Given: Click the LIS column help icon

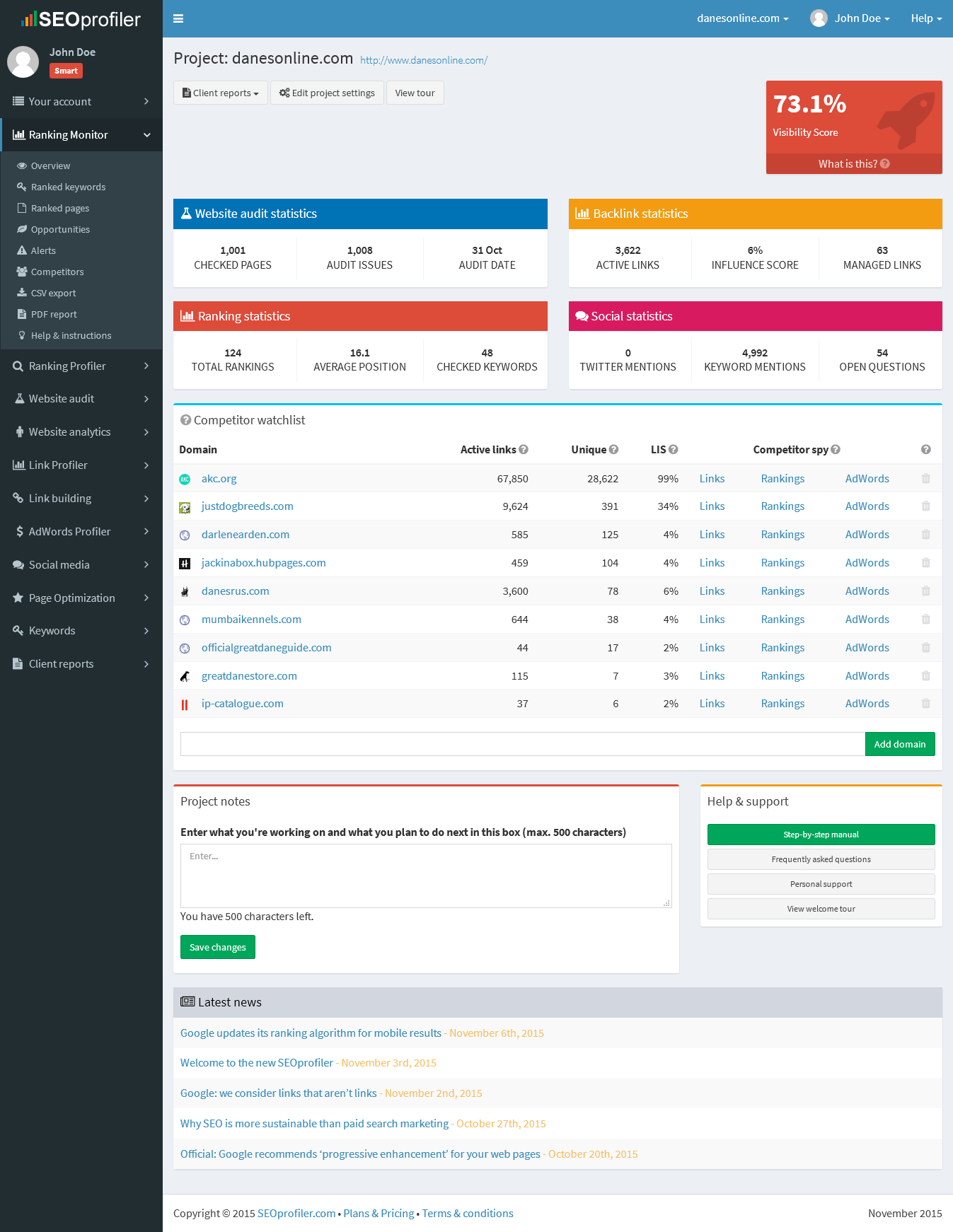Looking at the screenshot, I should click(x=674, y=449).
